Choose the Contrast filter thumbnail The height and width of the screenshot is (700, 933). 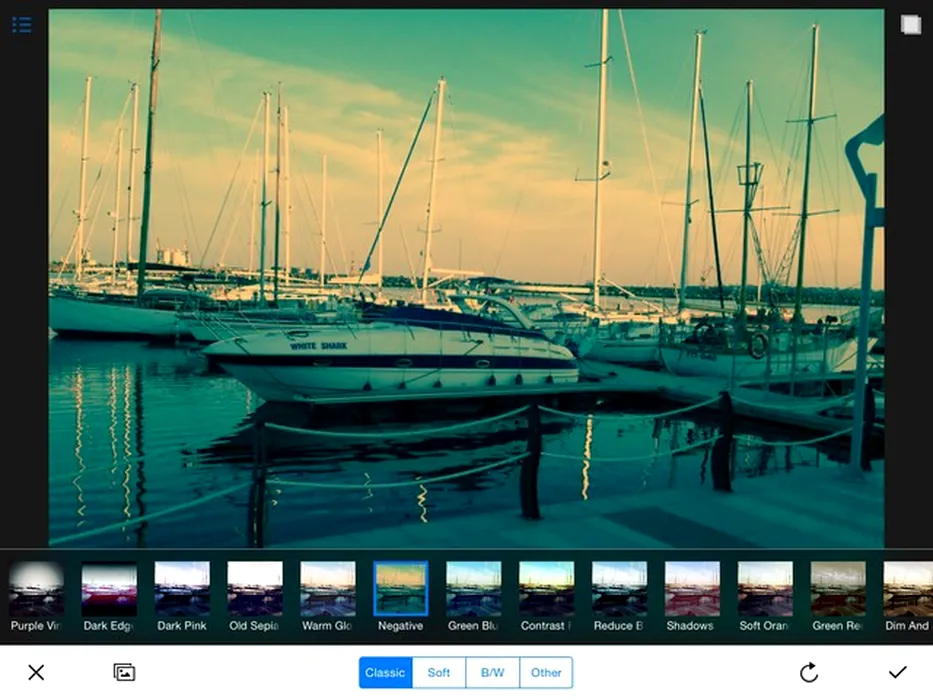point(546,589)
